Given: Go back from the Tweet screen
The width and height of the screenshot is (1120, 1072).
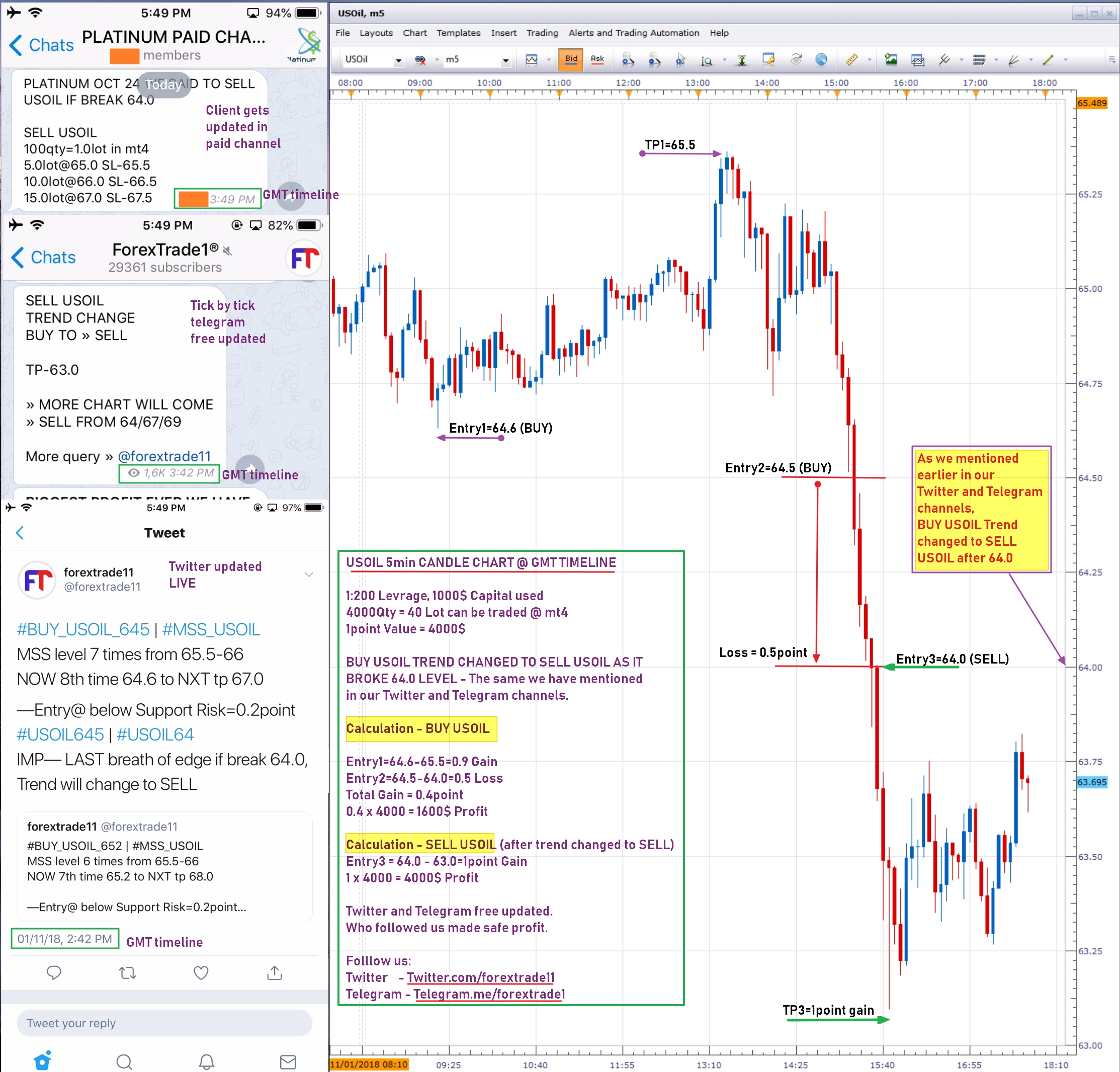Looking at the screenshot, I should (20, 533).
